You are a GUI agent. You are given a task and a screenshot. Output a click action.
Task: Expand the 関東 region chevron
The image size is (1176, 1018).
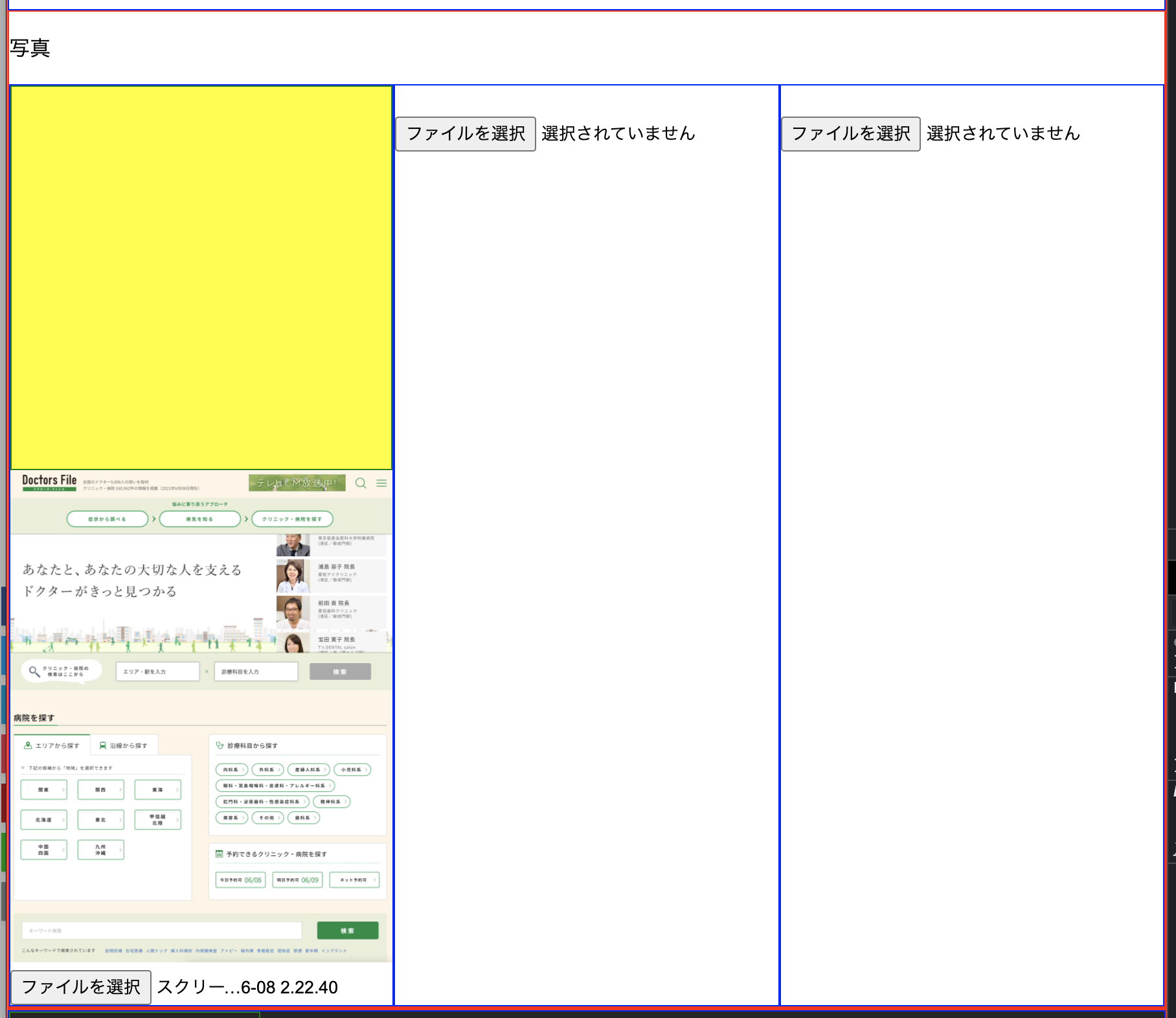(63, 790)
